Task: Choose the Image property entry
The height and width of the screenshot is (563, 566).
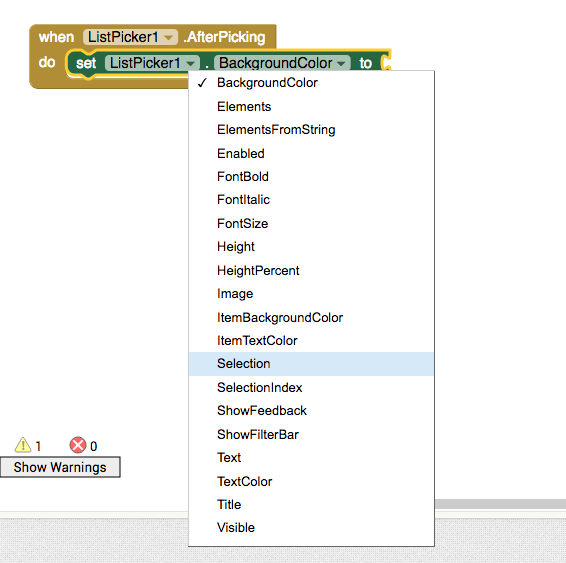Action: tap(311, 294)
